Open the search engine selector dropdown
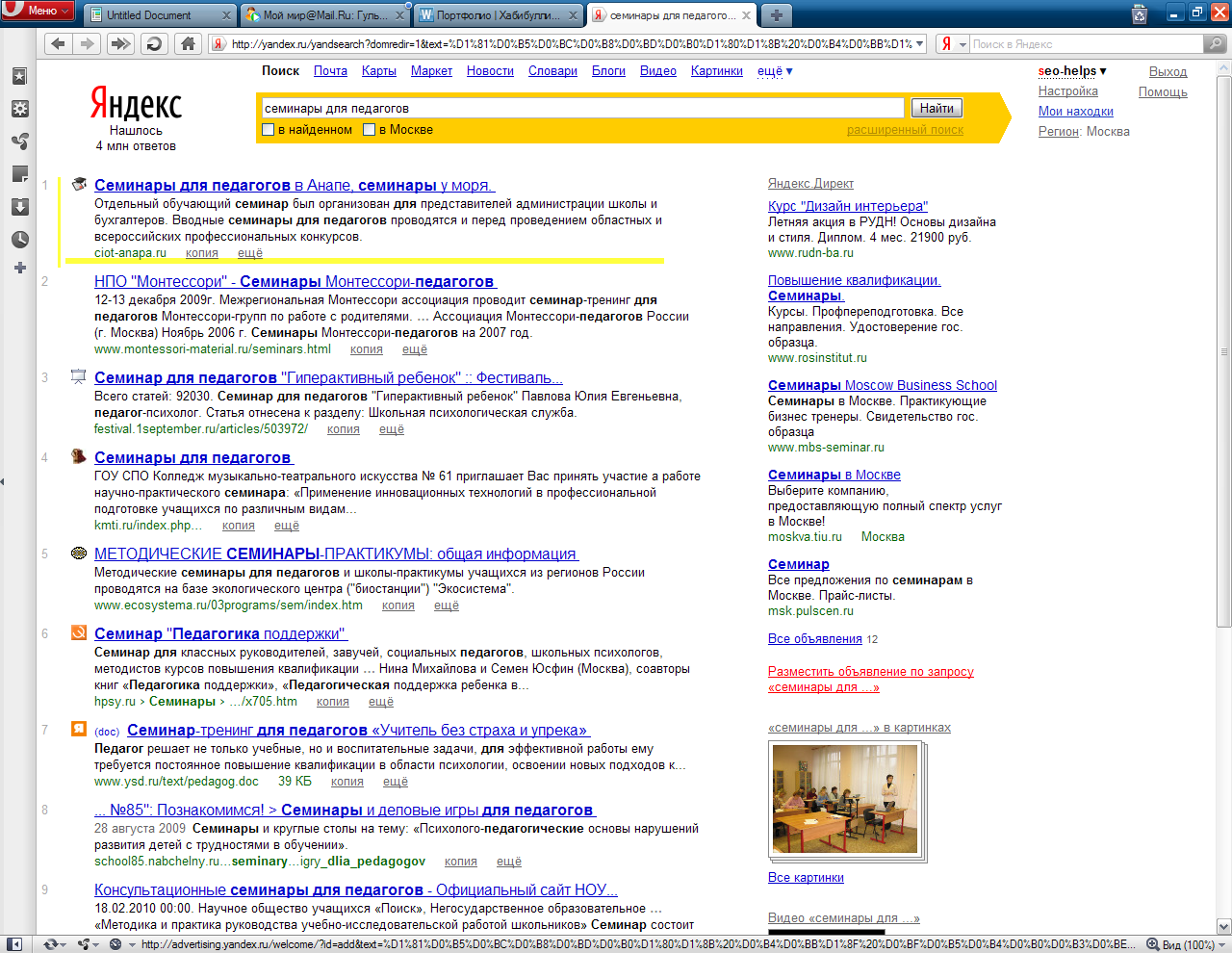Viewport: 1232px width, 953px height. [954, 43]
